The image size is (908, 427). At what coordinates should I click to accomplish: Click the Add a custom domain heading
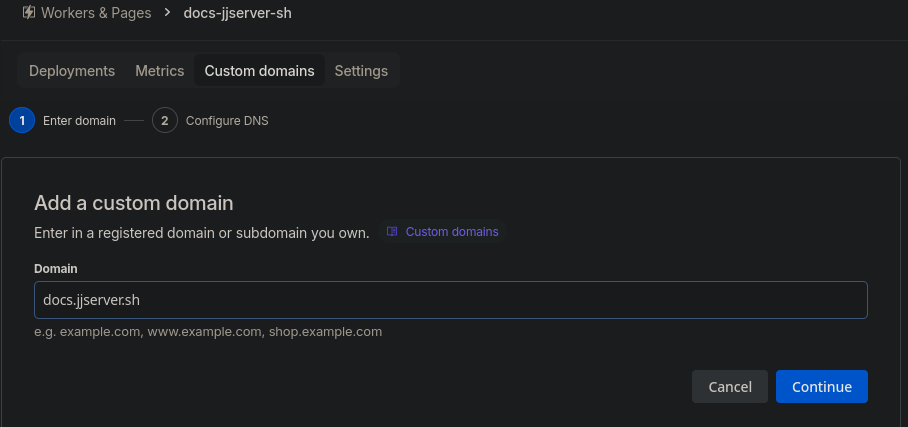tap(134, 203)
